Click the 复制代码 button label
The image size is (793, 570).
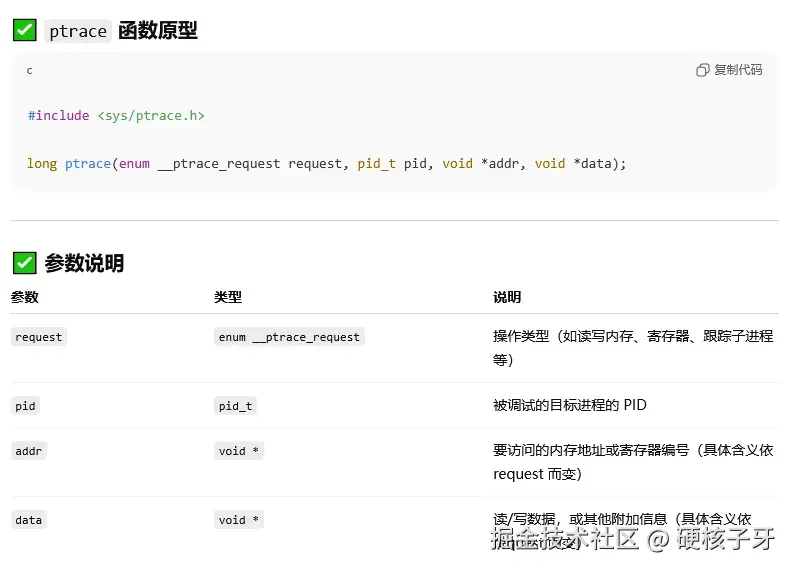pos(738,70)
